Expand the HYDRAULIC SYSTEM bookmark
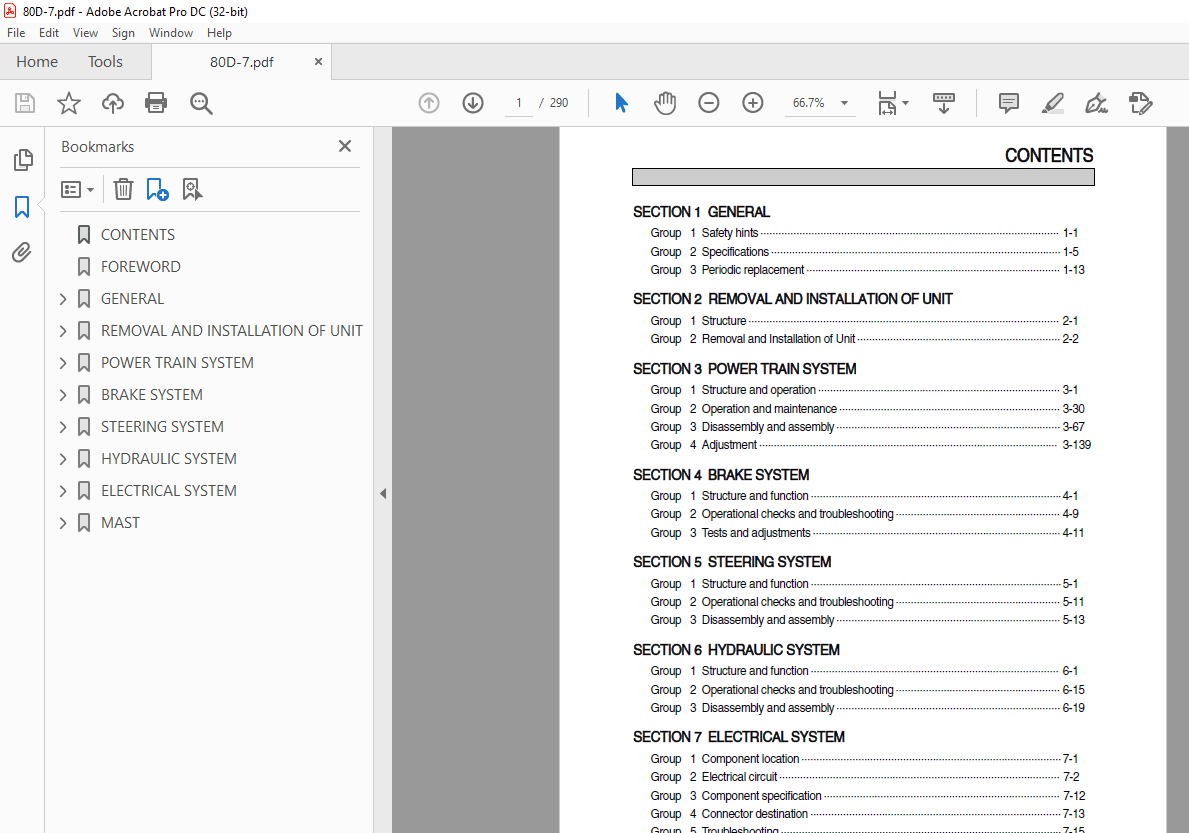Viewport: 1189px width, 833px height. point(63,459)
